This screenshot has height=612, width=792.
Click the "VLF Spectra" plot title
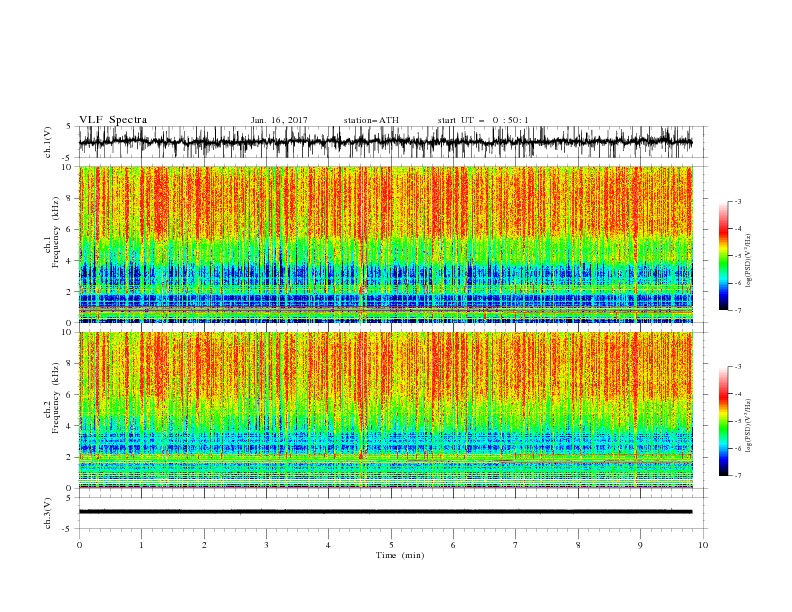pyautogui.click(x=113, y=120)
